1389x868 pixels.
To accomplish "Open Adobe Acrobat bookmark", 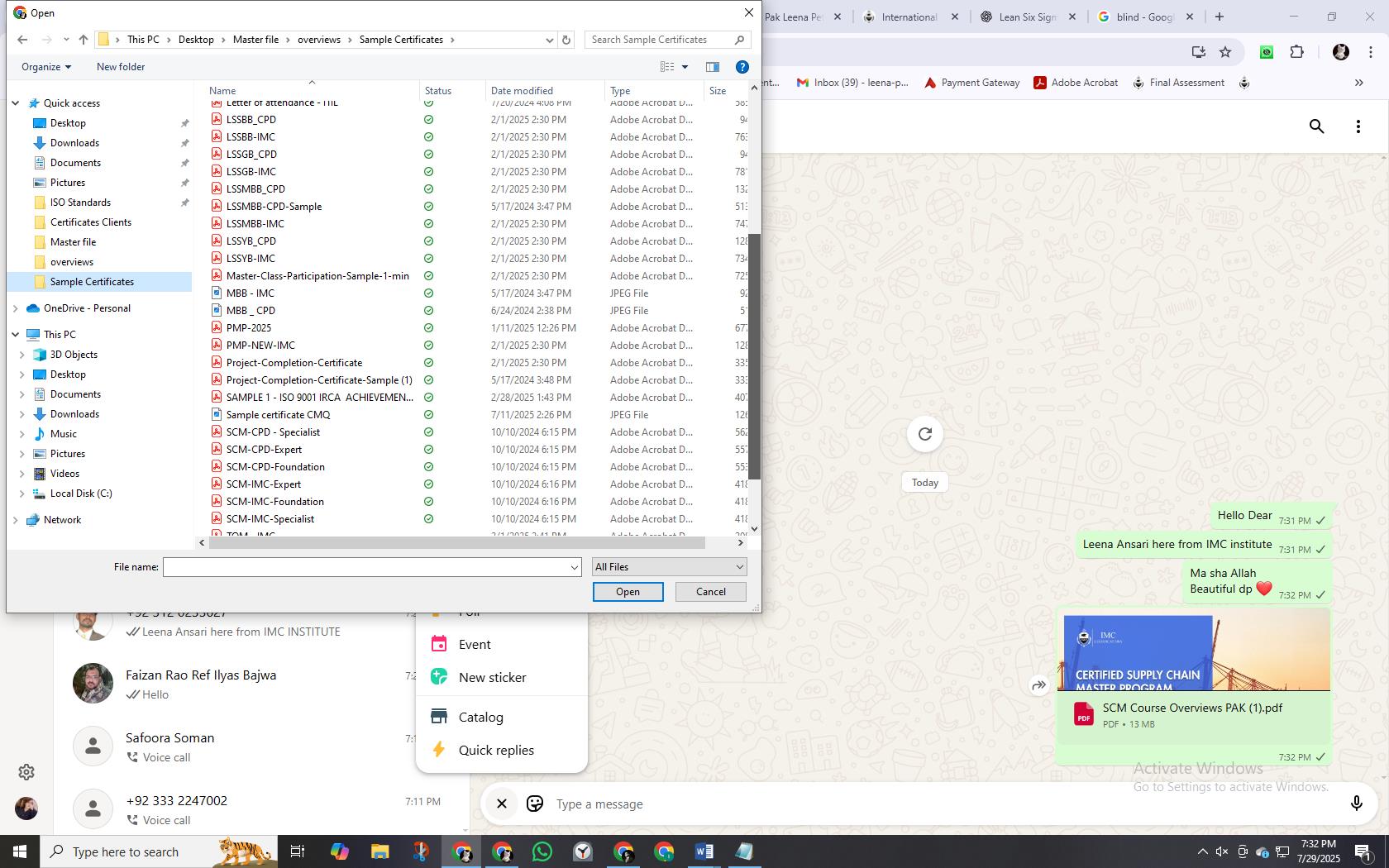I will click(1076, 83).
